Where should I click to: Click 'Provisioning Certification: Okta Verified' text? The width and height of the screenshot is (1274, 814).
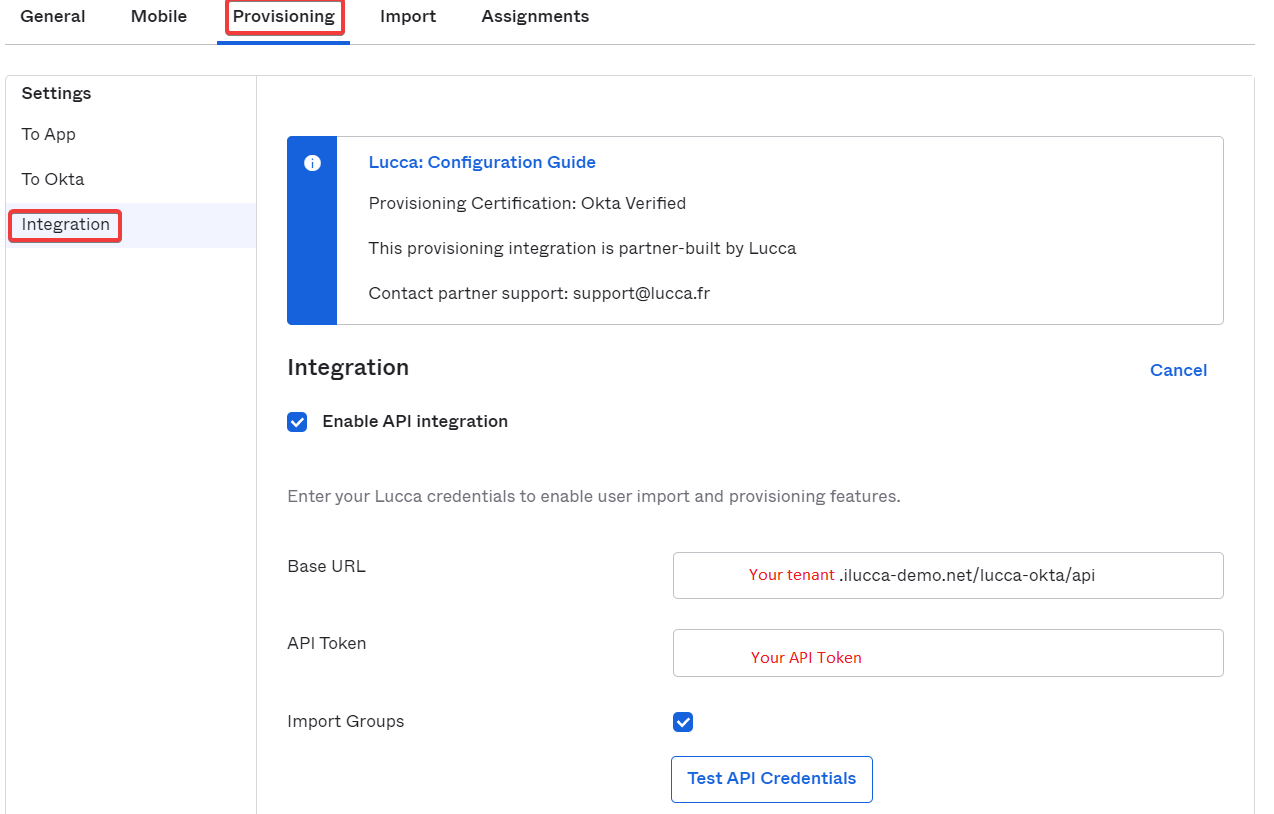coord(527,203)
